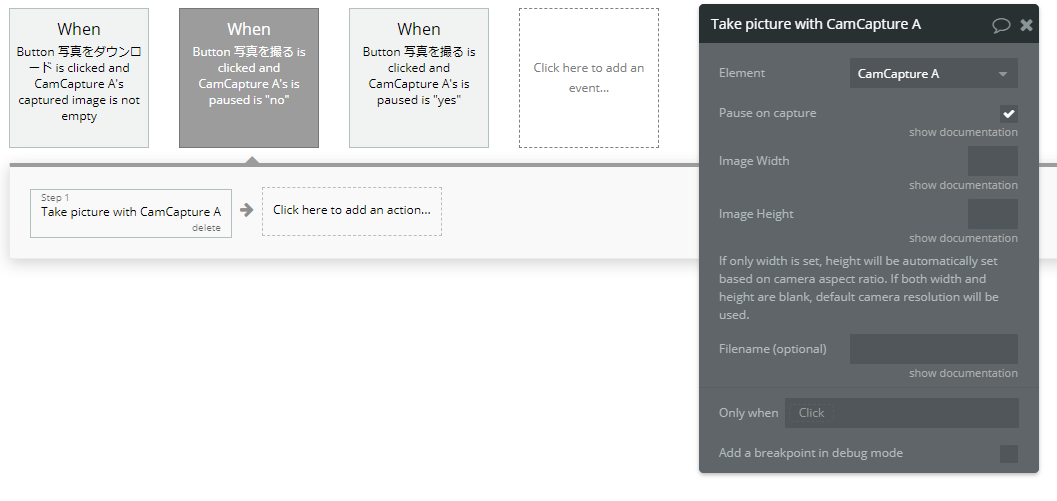1057x501 pixels.
Task: Show documentation under Image Width
Action: pos(963,185)
